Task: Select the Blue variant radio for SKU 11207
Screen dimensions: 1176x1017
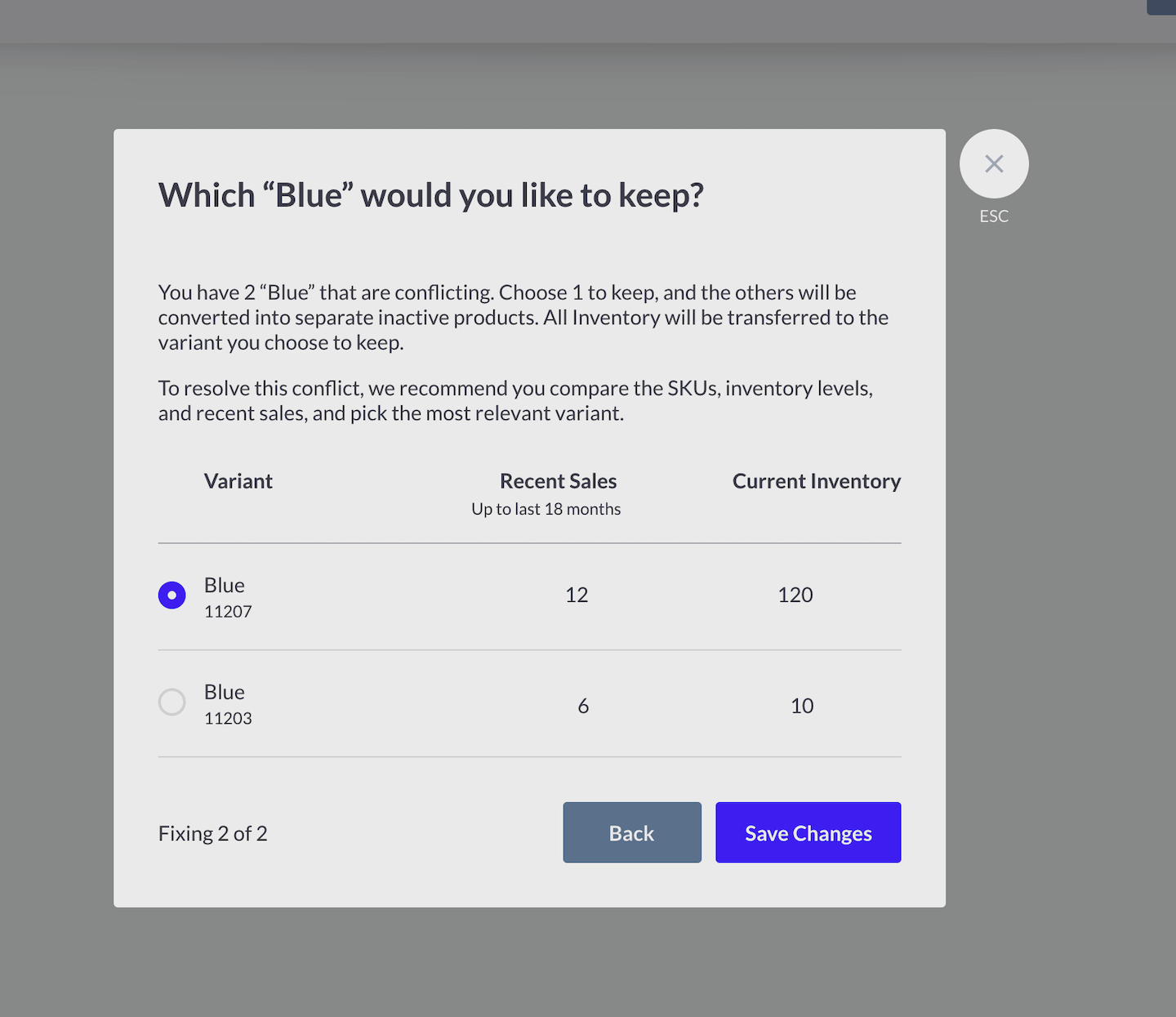Action: (171, 595)
